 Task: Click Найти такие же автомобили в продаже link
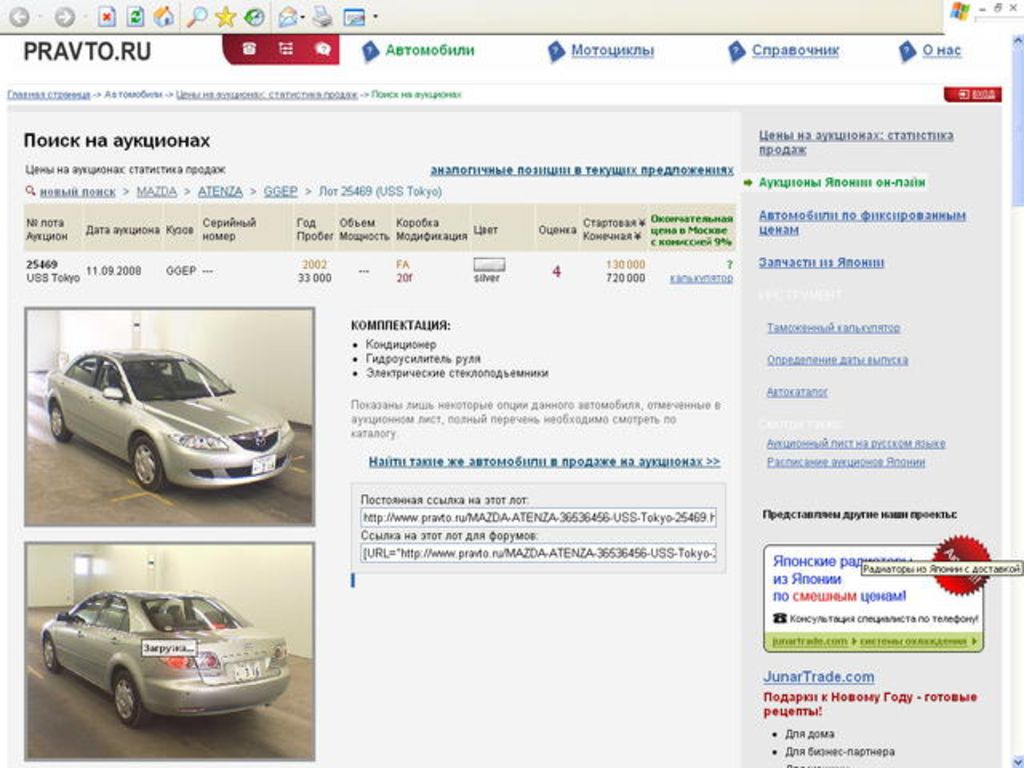coord(544,462)
